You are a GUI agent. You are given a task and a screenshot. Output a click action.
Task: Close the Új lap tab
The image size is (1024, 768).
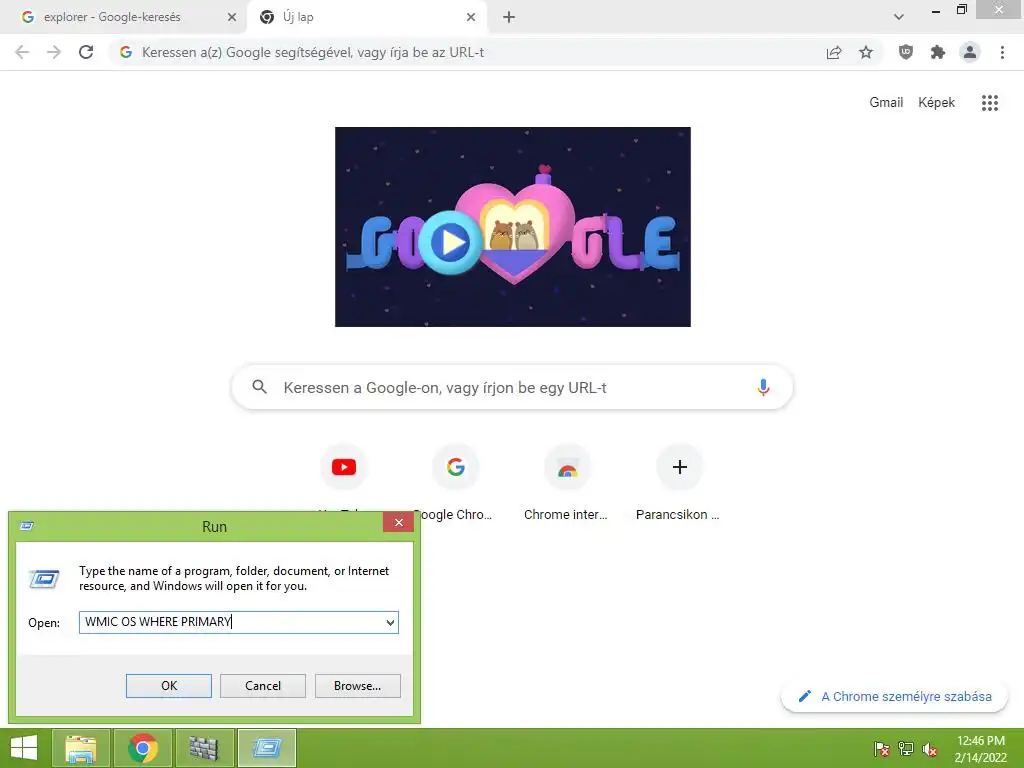pos(471,17)
